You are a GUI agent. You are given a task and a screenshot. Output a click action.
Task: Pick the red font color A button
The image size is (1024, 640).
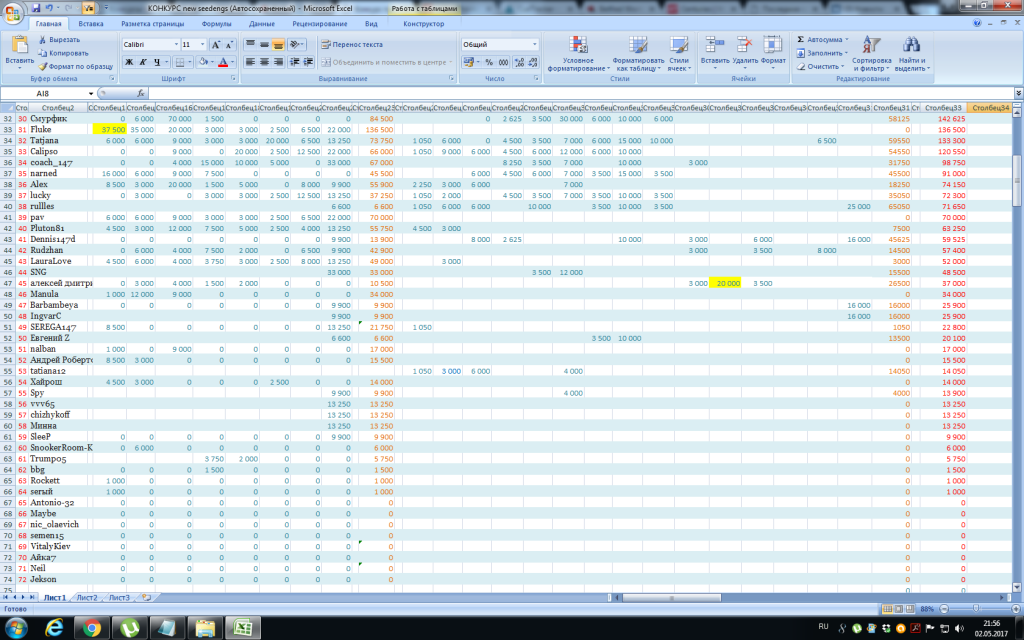223,62
